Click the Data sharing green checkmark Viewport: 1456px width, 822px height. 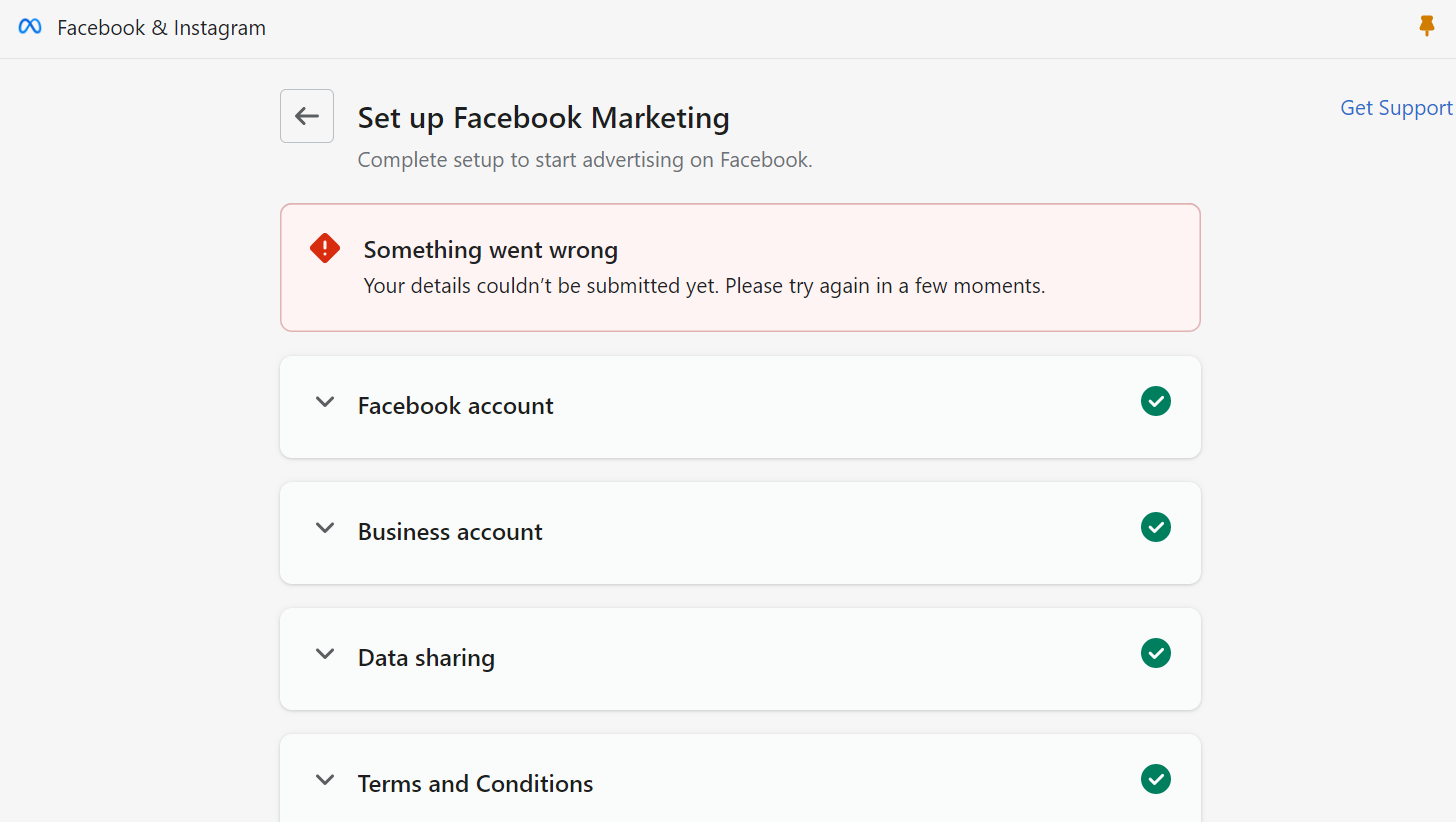[x=1156, y=653]
